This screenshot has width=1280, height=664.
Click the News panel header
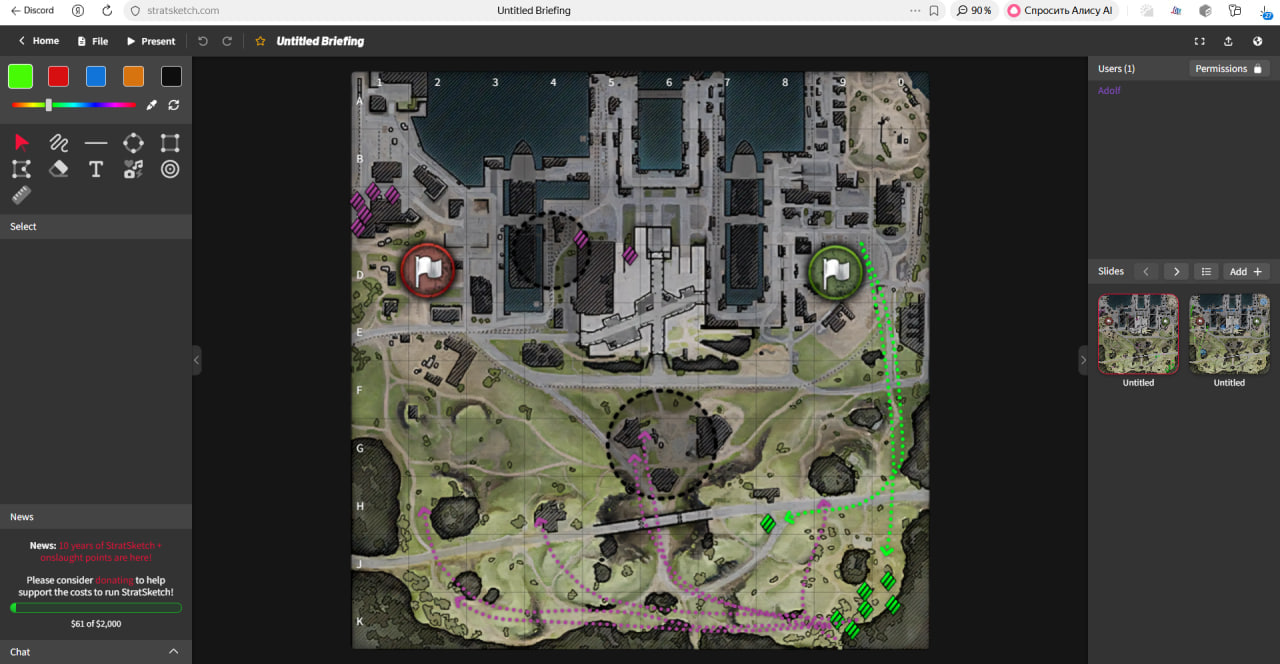[x=96, y=517]
